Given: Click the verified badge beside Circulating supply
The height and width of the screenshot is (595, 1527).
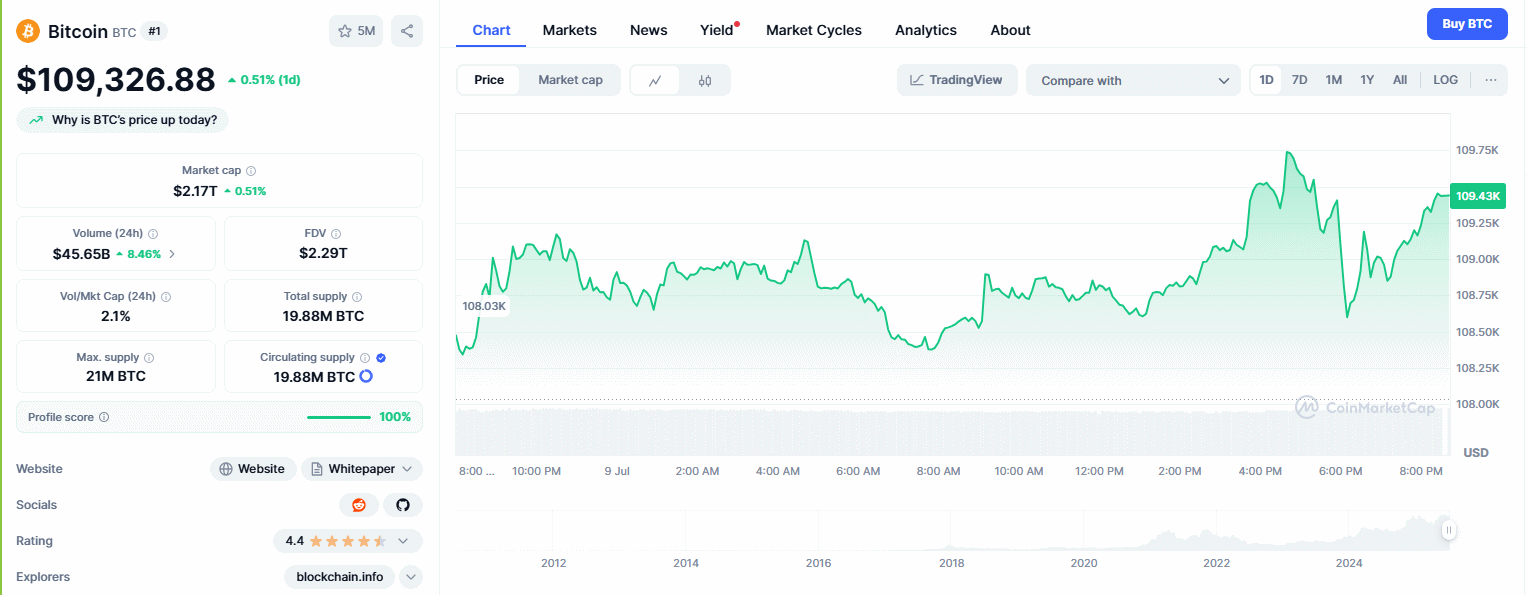Looking at the screenshot, I should pyautogui.click(x=381, y=358).
